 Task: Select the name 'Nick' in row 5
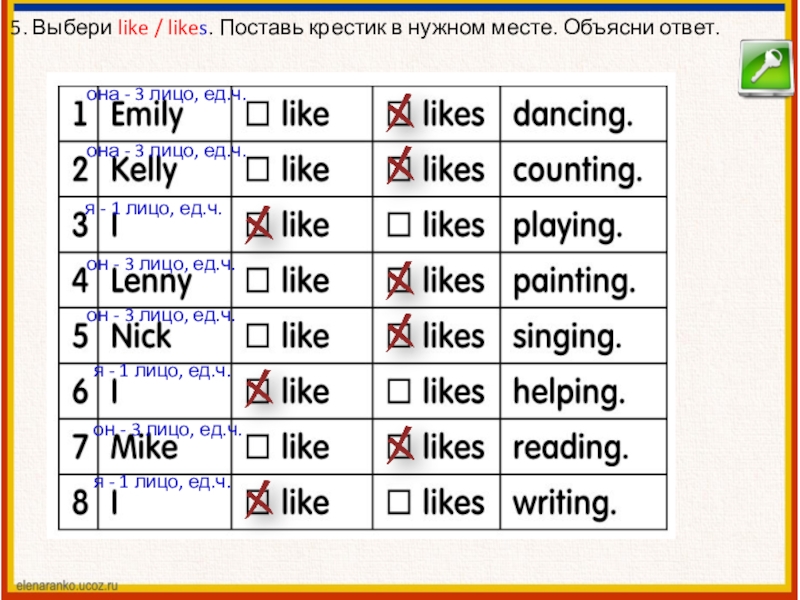click(141, 336)
